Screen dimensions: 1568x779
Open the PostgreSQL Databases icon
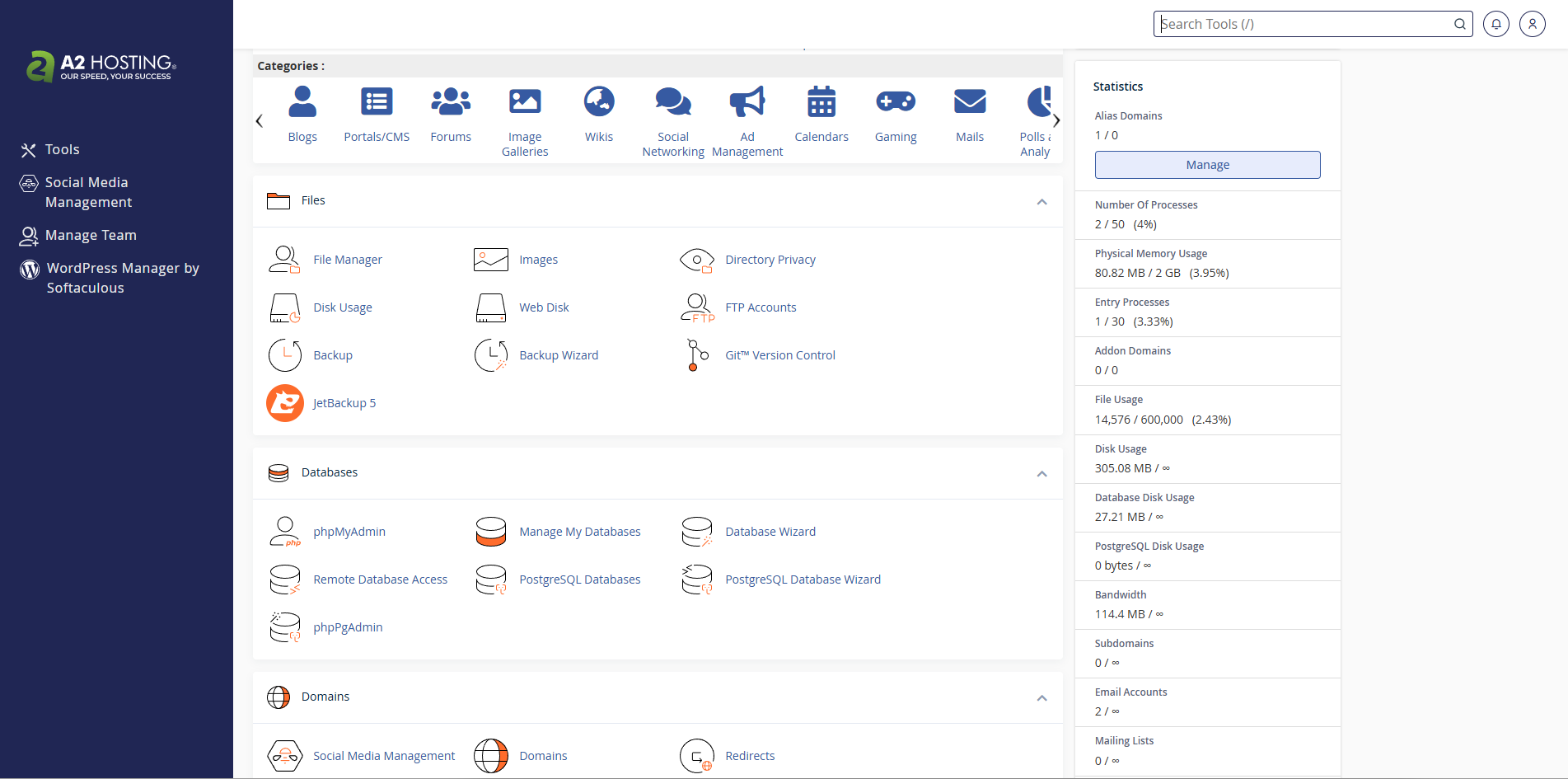click(491, 580)
